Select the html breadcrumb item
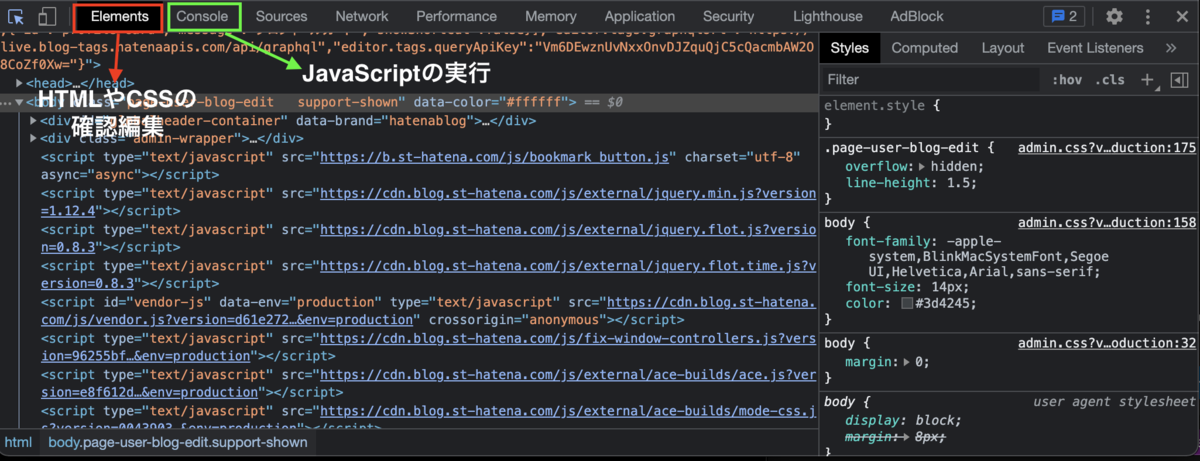The image size is (1200, 461). click(18, 442)
